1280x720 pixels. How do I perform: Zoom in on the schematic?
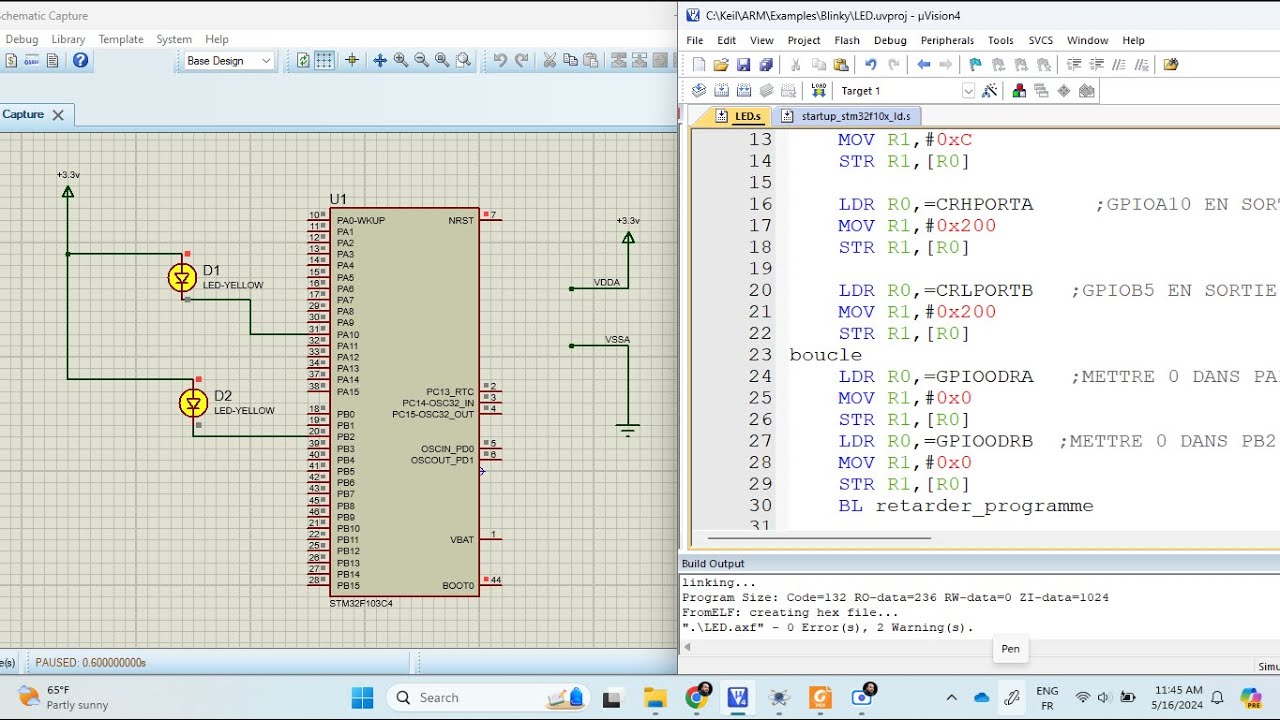pos(401,60)
